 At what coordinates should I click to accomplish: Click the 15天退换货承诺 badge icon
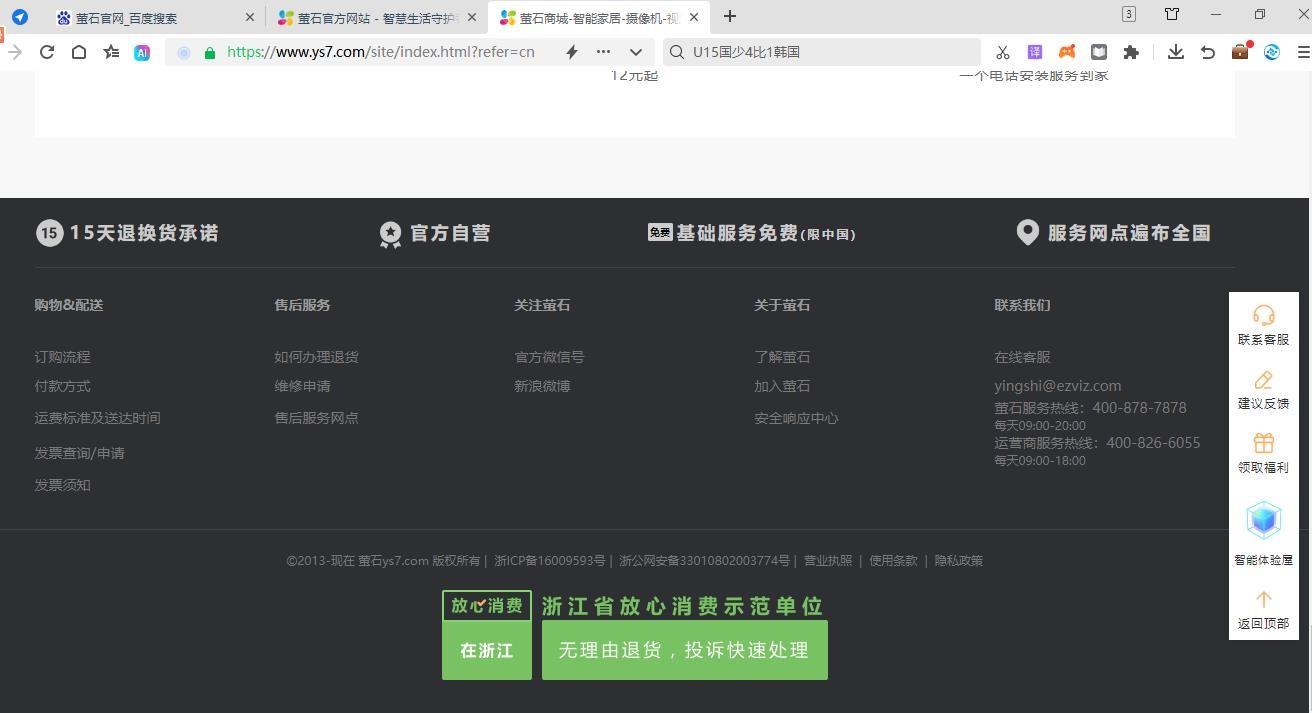(x=49, y=233)
